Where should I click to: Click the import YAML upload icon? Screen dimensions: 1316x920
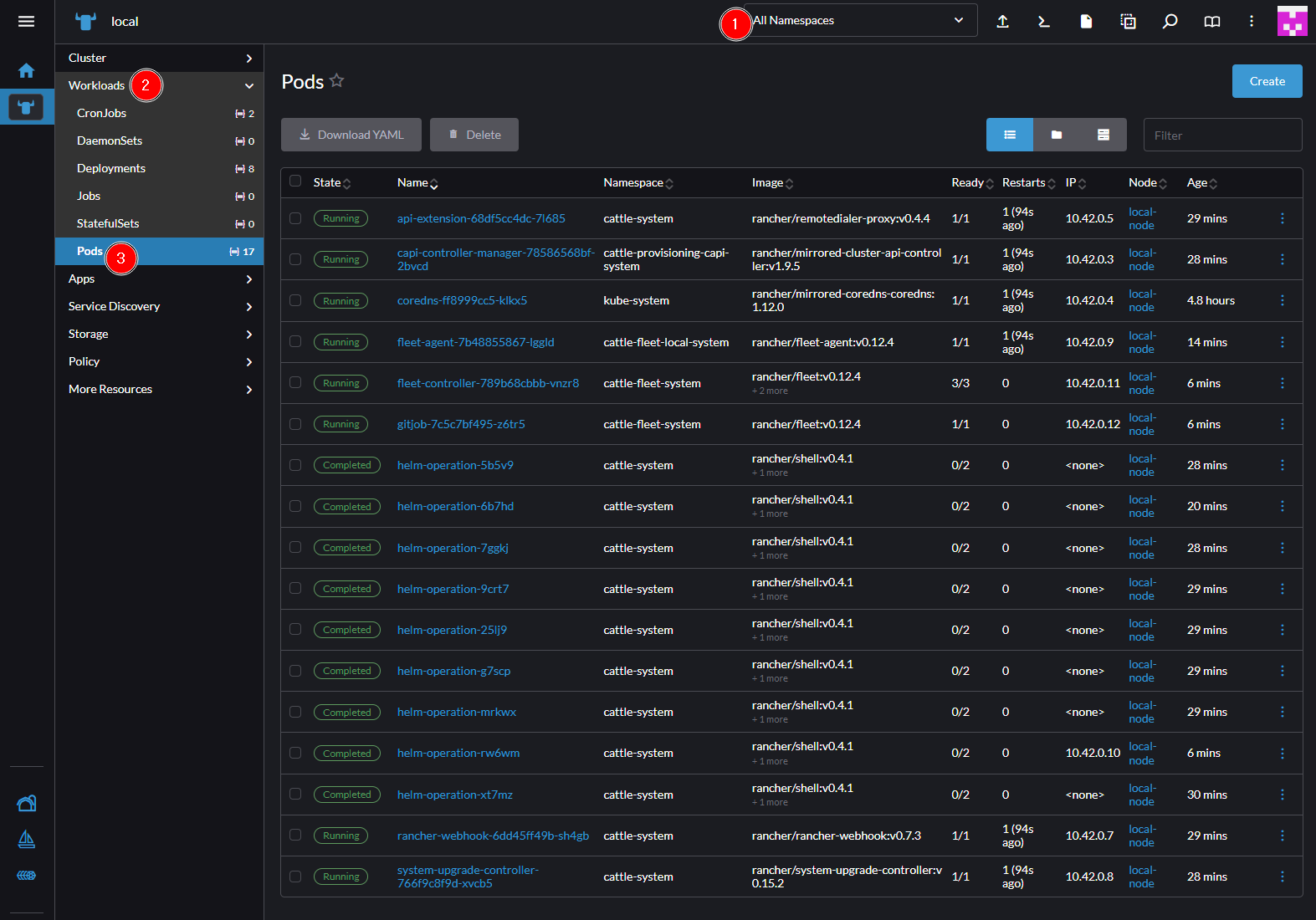1002,21
